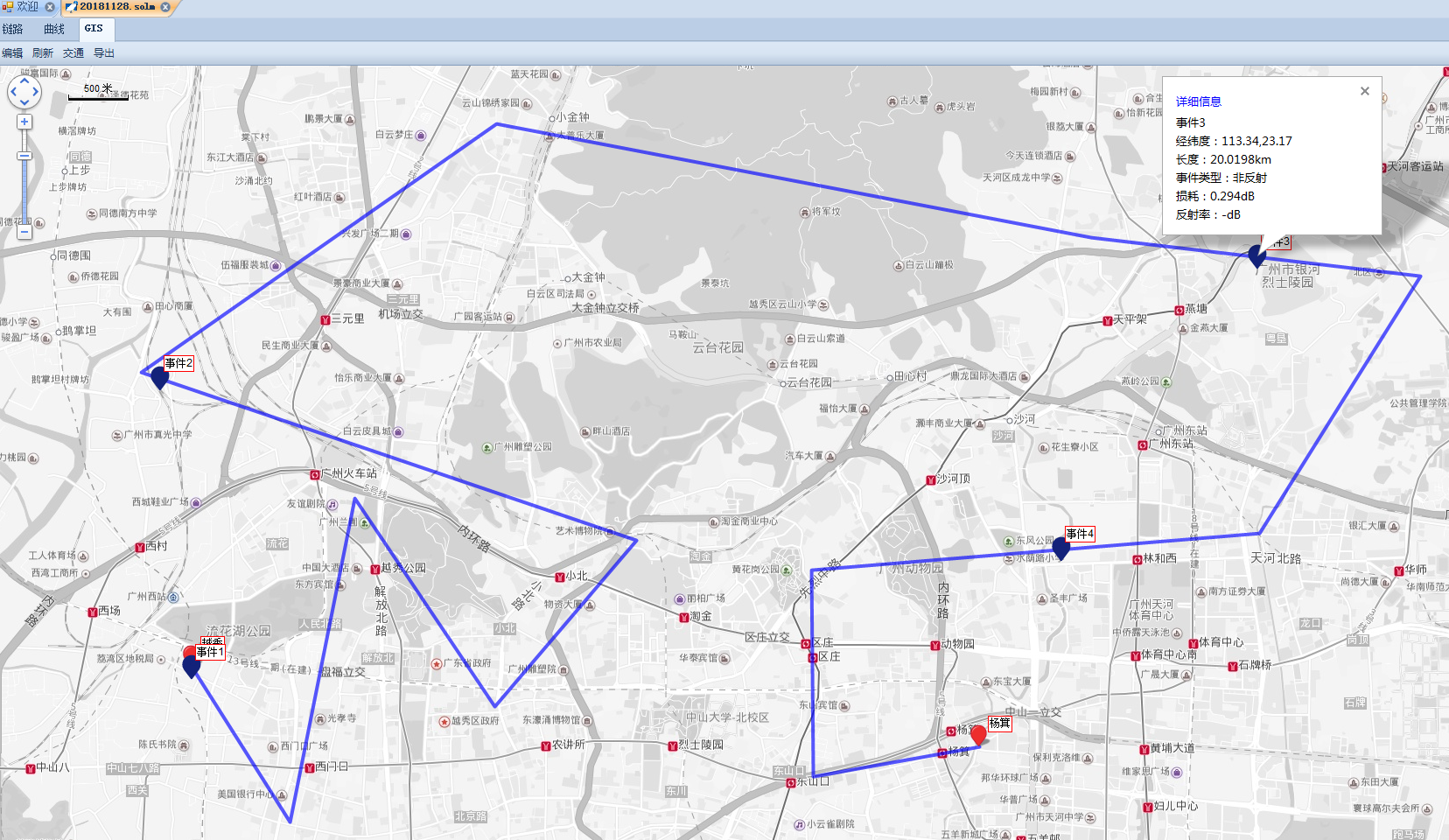Pan the map down with the arrow control
The height and width of the screenshot is (840, 1449).
(24, 102)
